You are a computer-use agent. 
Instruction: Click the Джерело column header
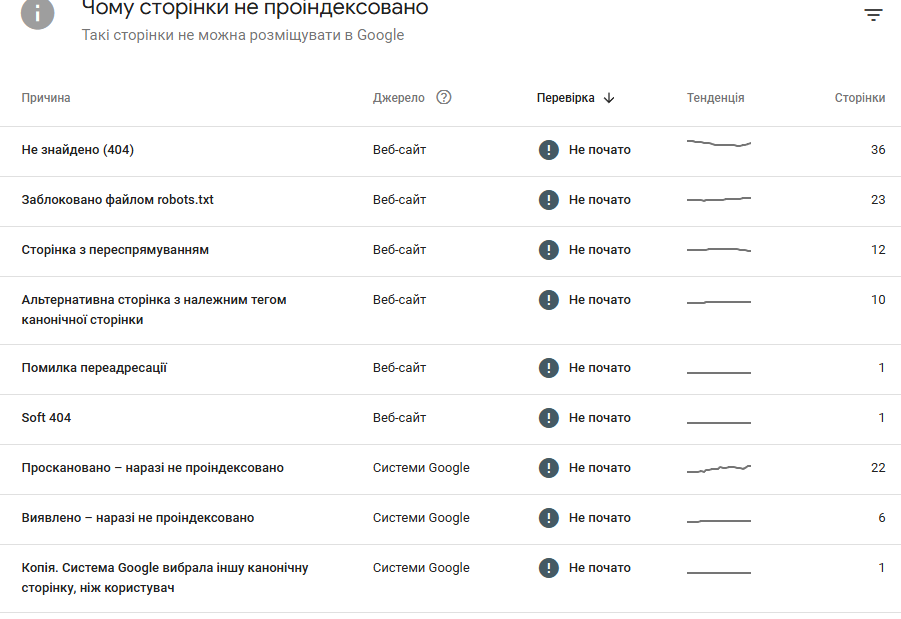(x=398, y=98)
